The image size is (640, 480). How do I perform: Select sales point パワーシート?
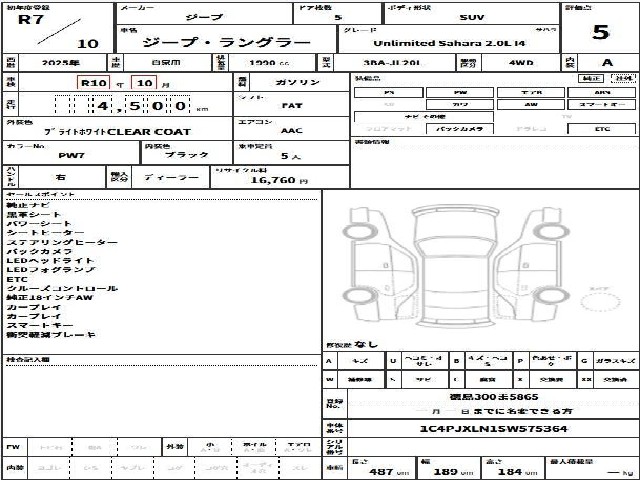tap(39, 224)
